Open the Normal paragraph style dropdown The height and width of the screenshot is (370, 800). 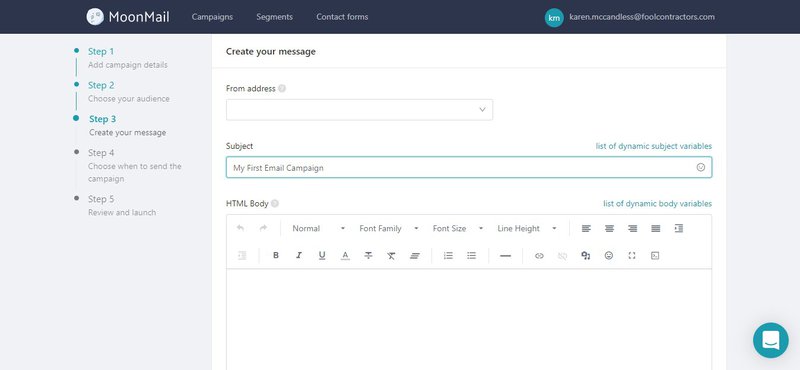(x=318, y=229)
